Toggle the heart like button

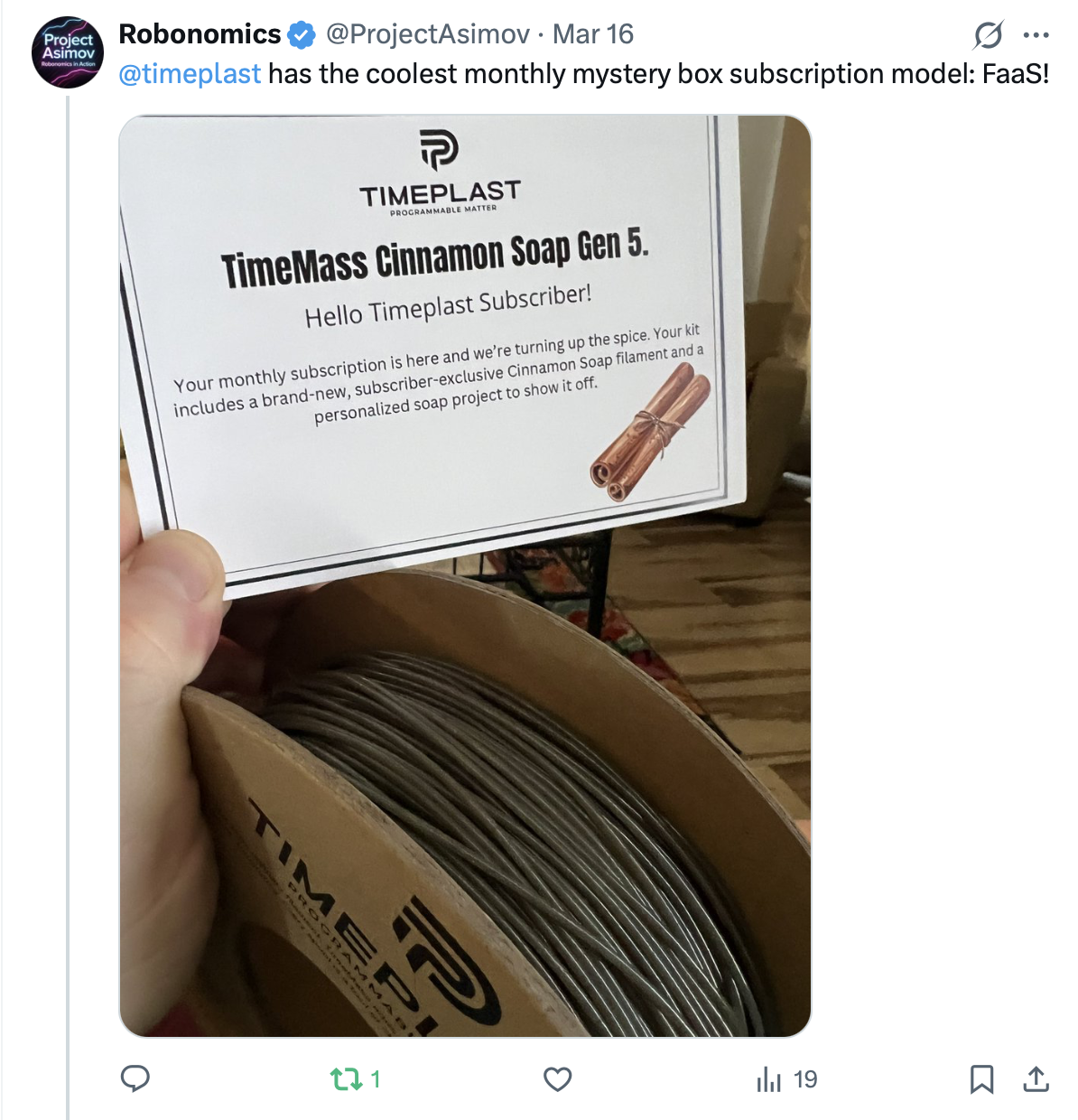click(558, 1078)
